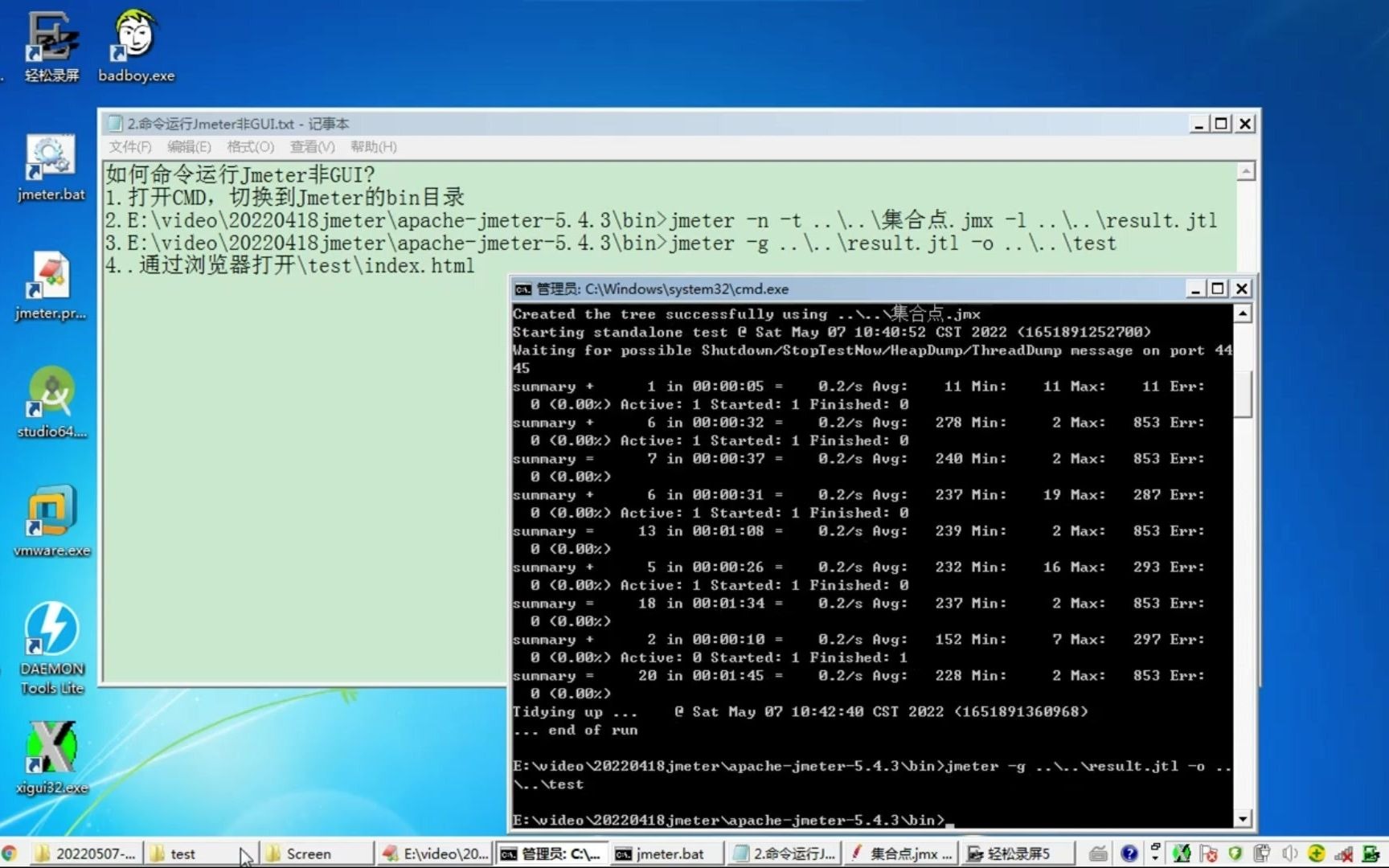
Task: Switch to the test folder taskbar button
Action: click(x=201, y=854)
